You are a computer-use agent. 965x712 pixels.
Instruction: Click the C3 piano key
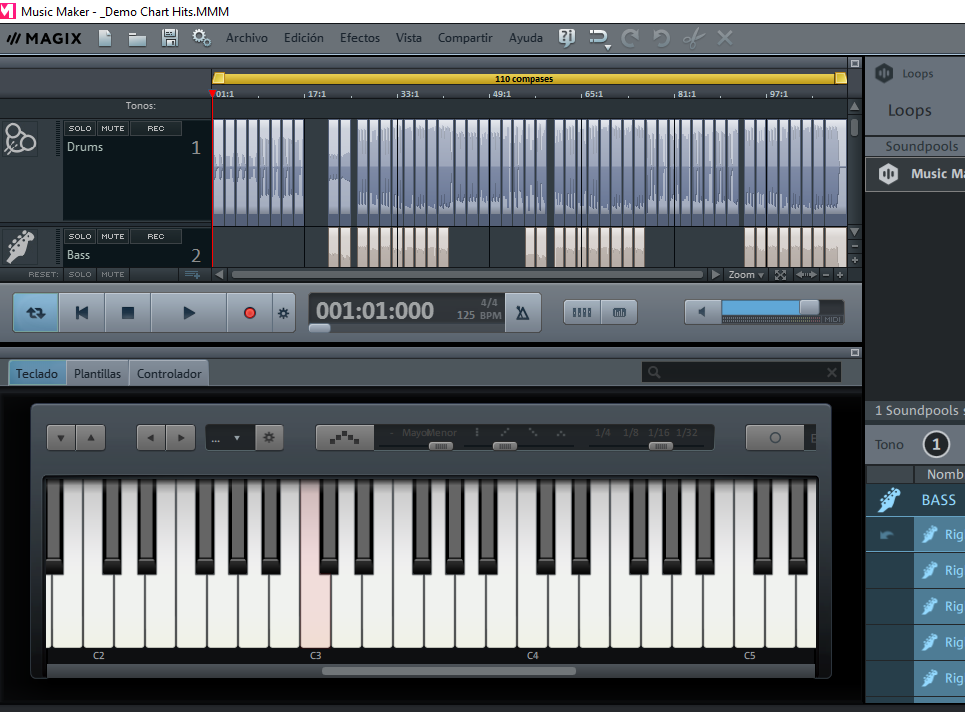coord(315,609)
